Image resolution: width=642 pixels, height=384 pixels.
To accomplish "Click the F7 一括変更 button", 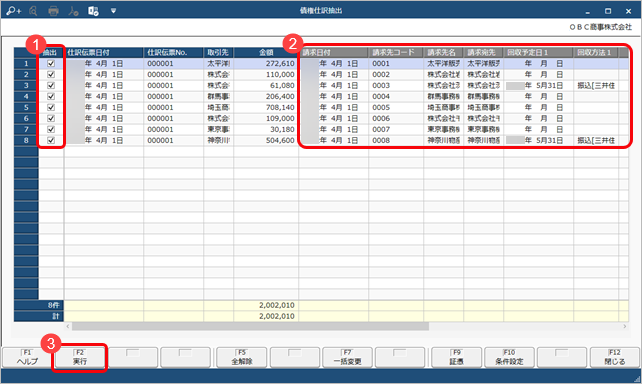I will tap(347, 357).
